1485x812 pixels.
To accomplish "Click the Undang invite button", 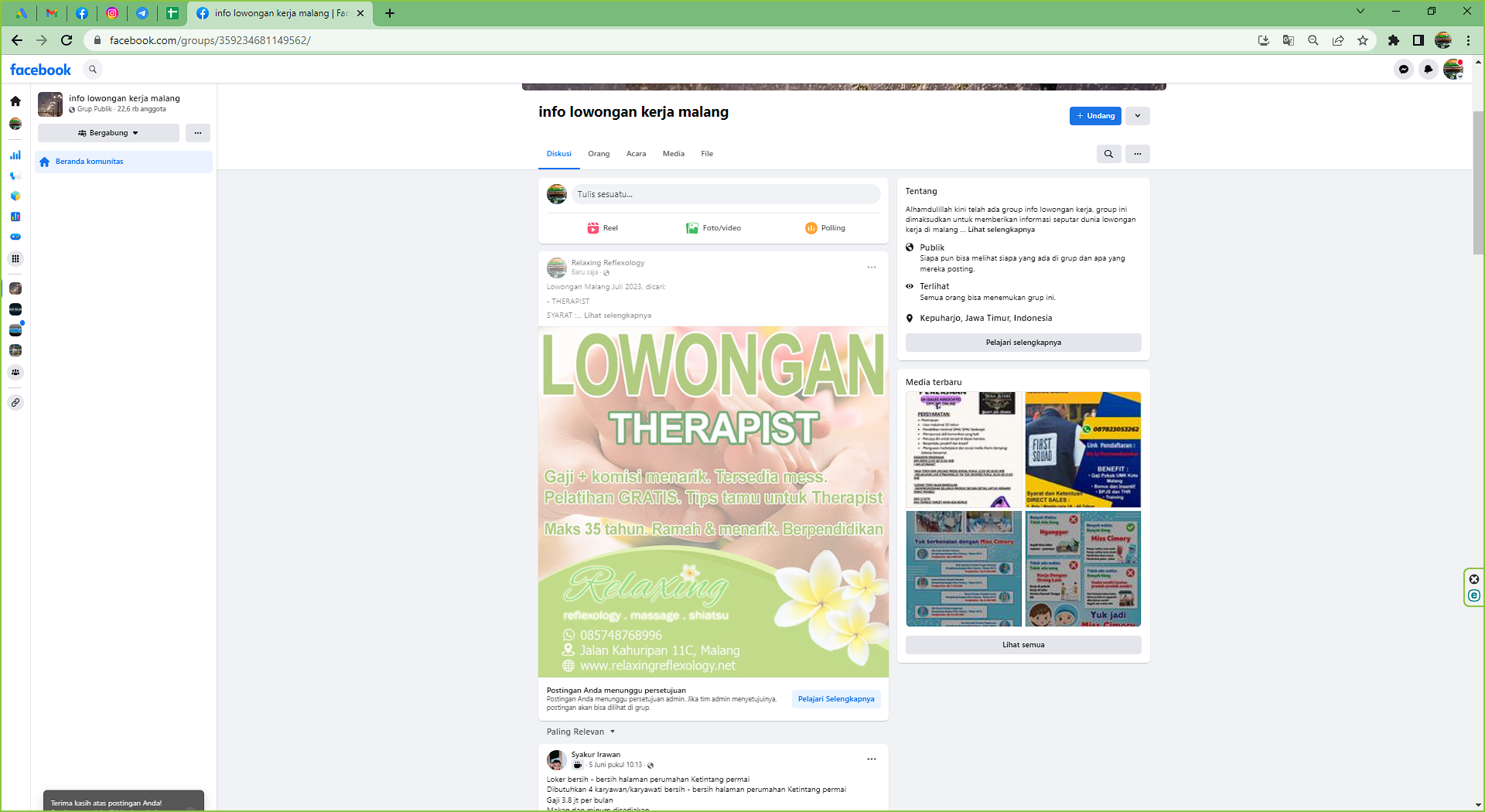I will pyautogui.click(x=1095, y=116).
